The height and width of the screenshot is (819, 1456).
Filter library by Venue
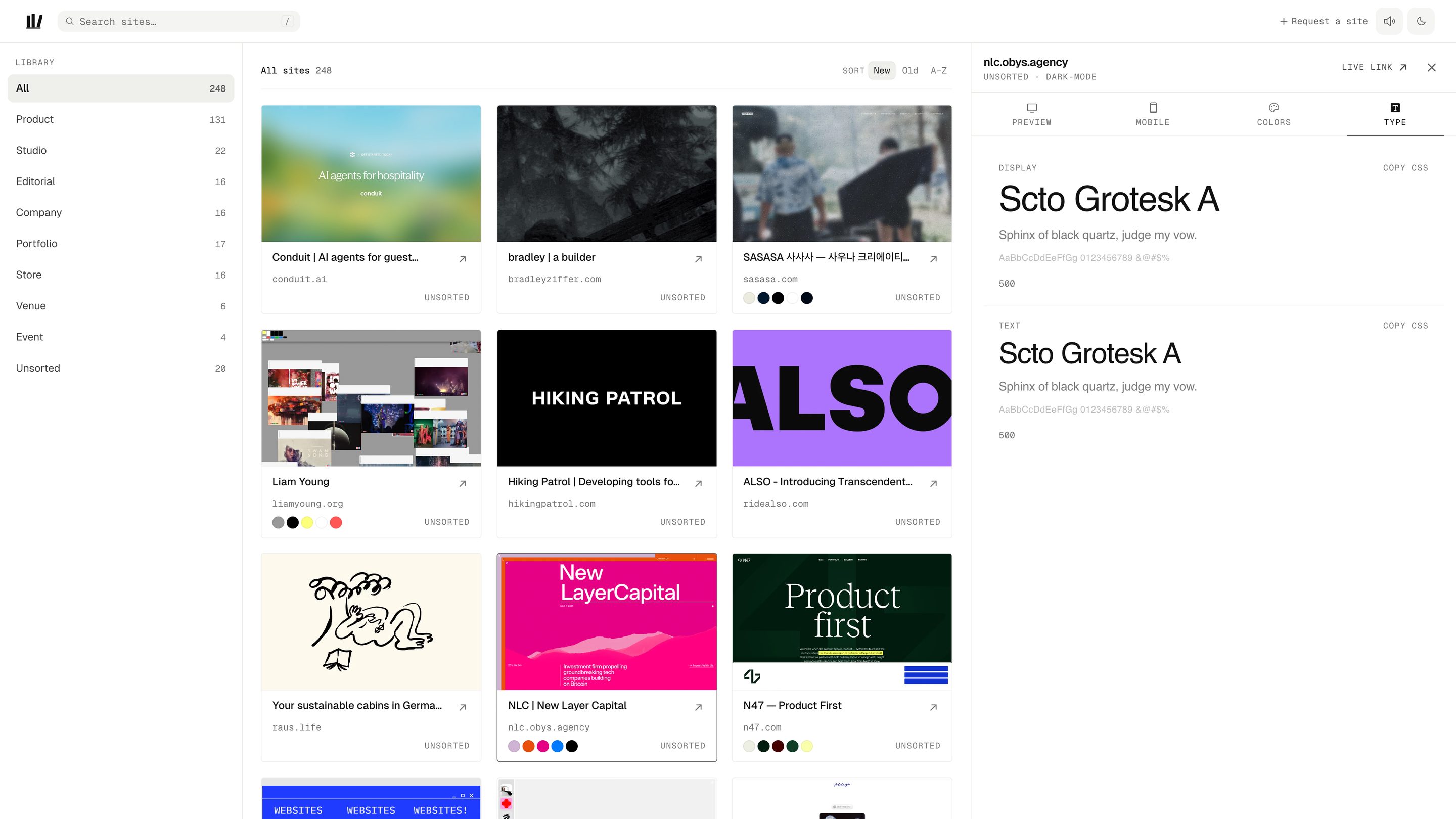coord(120,306)
